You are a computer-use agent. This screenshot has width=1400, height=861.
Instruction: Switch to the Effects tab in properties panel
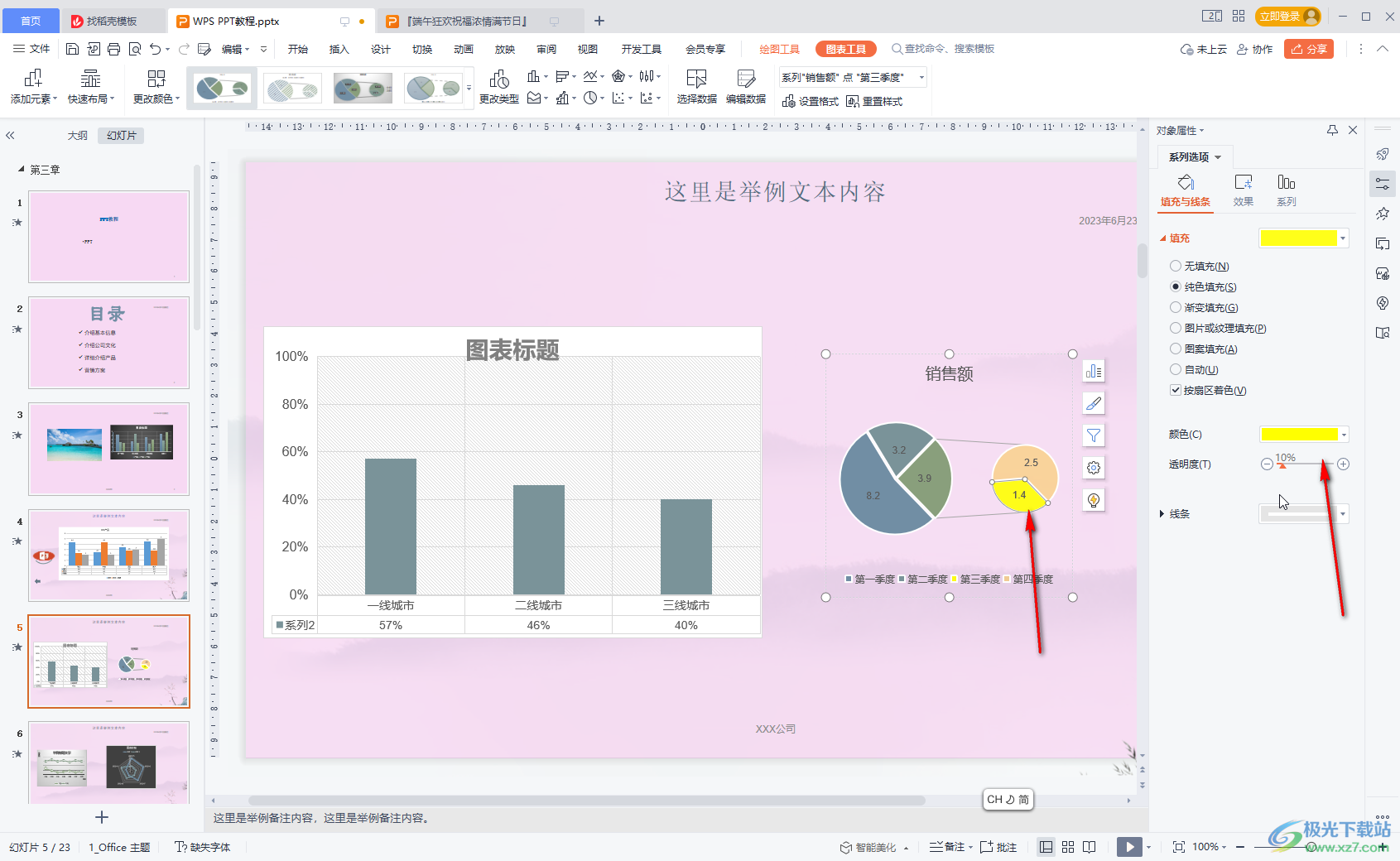click(x=1243, y=190)
